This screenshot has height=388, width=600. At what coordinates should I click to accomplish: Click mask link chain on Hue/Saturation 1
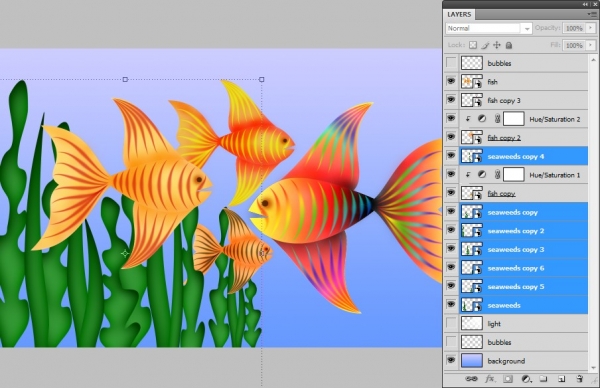497,175
